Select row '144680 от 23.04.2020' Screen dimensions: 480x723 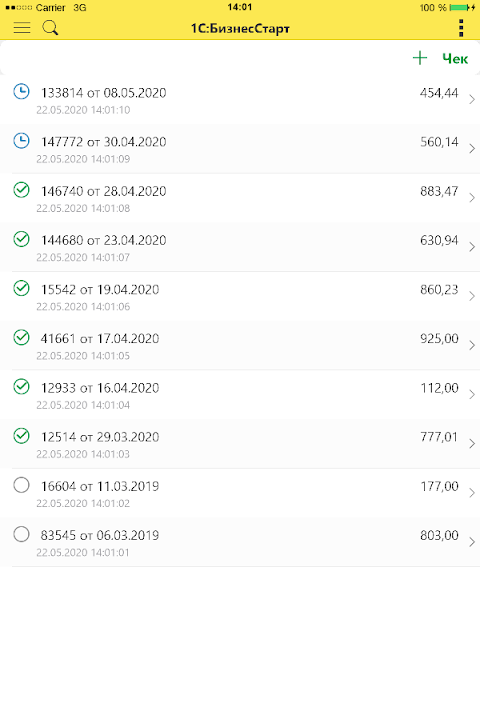240,247
